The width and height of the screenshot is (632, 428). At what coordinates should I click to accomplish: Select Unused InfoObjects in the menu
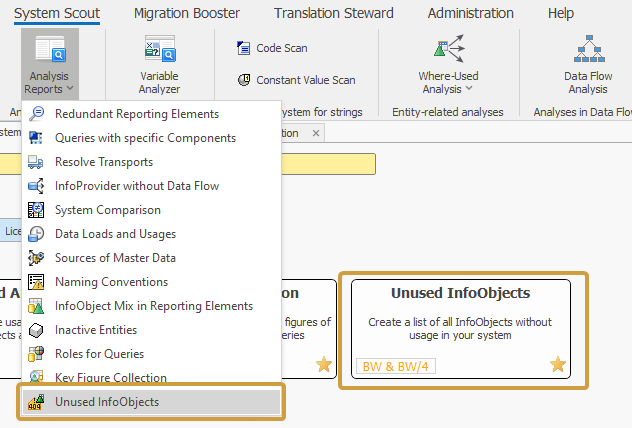(x=106, y=402)
